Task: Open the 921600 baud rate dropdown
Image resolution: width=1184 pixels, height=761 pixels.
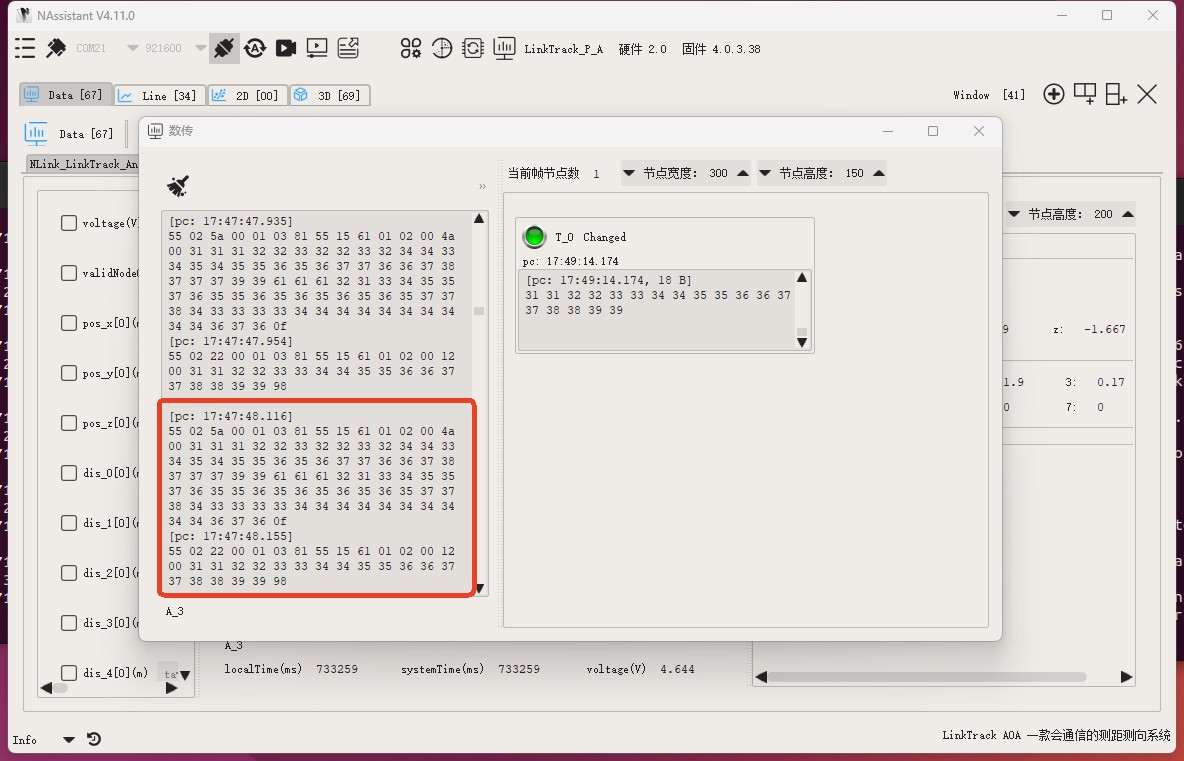Action: (x=201, y=48)
